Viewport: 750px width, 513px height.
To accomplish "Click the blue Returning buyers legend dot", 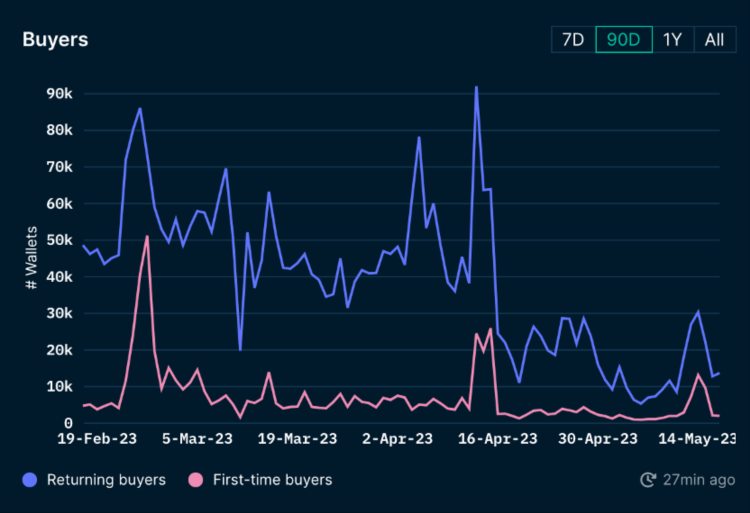I will click(29, 480).
